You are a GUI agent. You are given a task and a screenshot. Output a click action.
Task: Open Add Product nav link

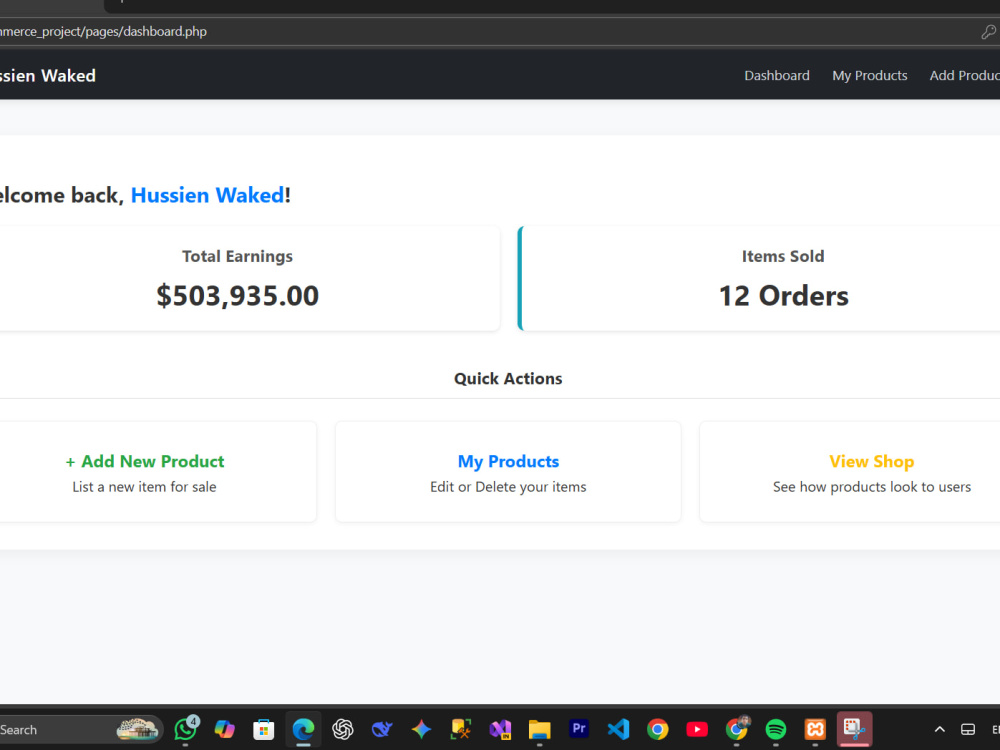point(964,75)
